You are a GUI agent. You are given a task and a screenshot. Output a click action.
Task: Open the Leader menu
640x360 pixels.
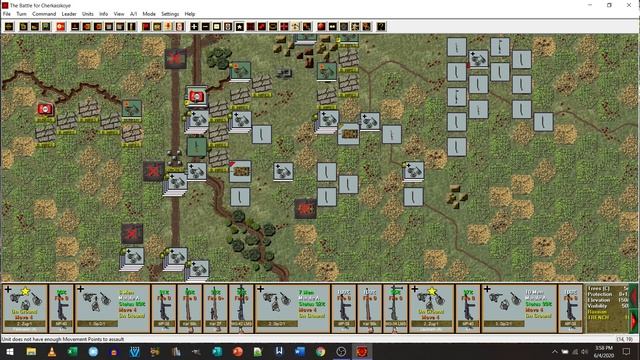pos(69,14)
